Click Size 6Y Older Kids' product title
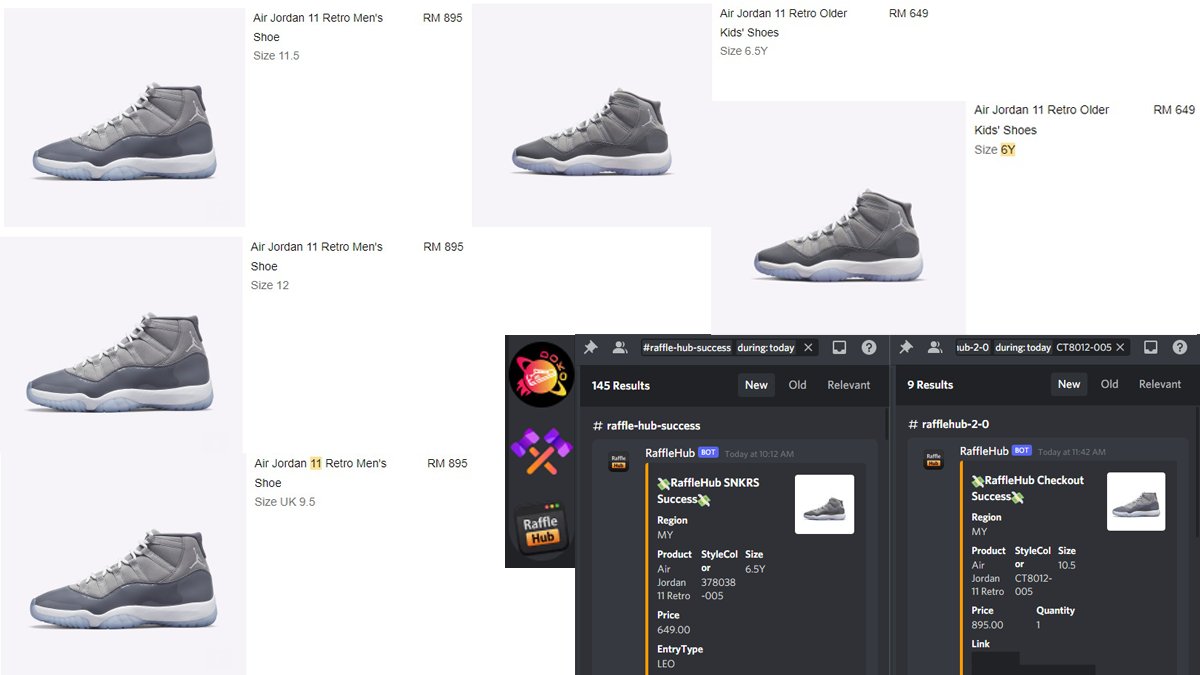1200x675 pixels. click(x=1041, y=120)
